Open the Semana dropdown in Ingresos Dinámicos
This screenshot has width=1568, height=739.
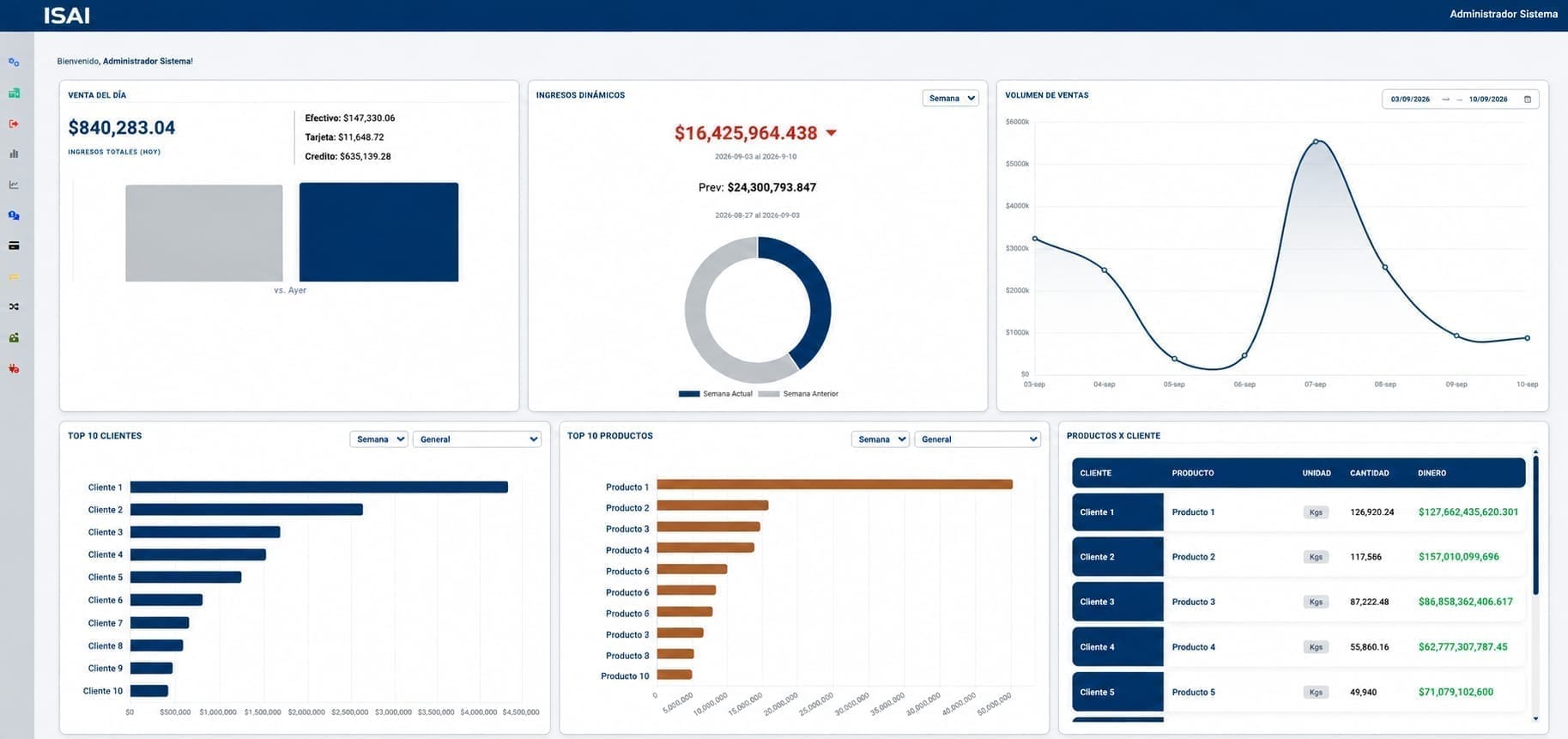pos(951,98)
